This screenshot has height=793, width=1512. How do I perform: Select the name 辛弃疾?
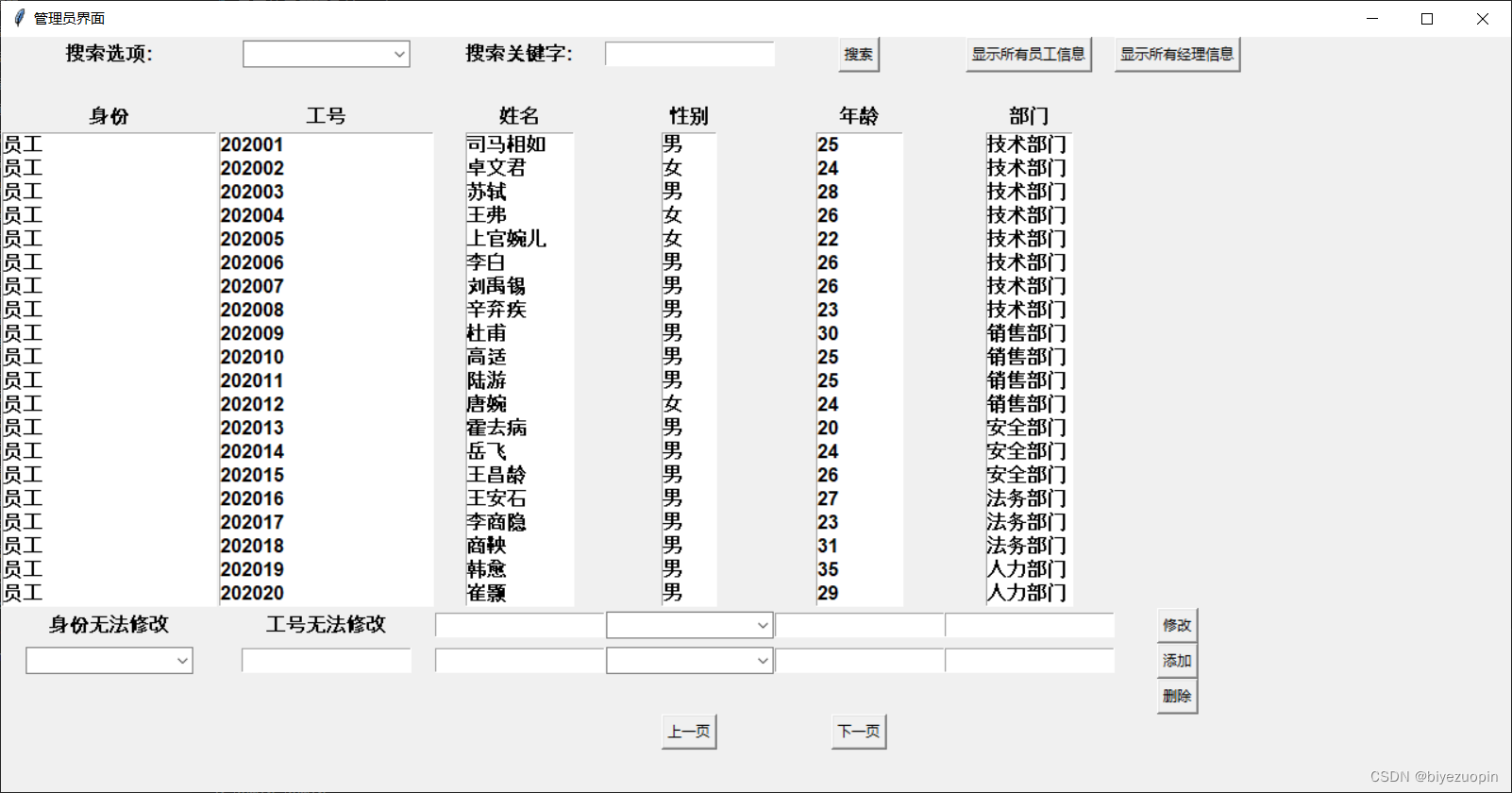[496, 310]
